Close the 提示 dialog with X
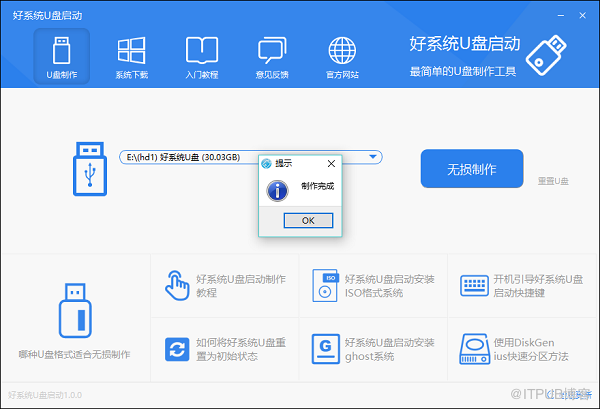This screenshot has width=600, height=409. (331, 164)
